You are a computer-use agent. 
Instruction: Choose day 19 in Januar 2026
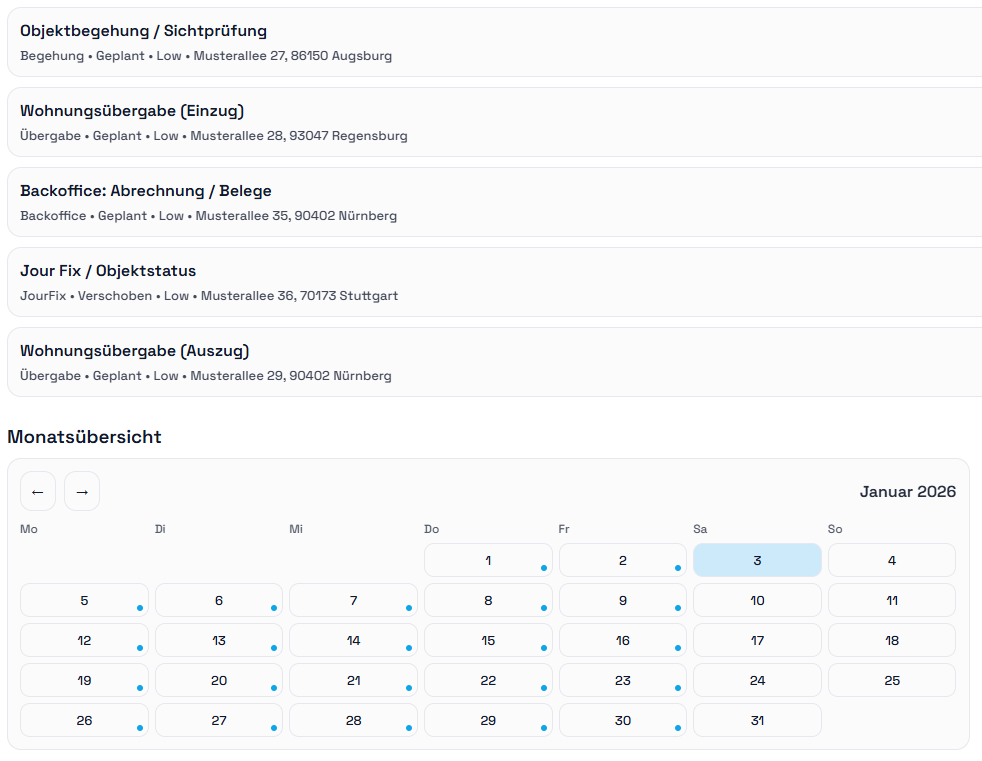coord(84,681)
